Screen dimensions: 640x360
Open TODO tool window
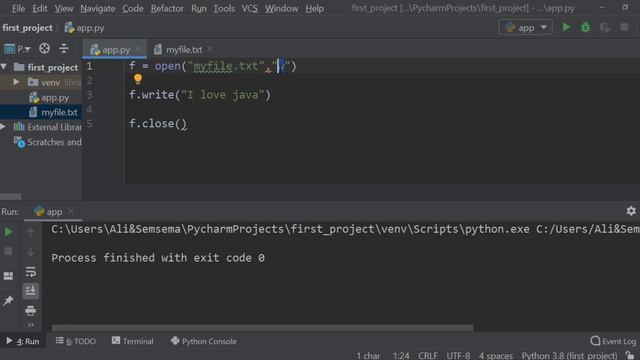coord(76,341)
